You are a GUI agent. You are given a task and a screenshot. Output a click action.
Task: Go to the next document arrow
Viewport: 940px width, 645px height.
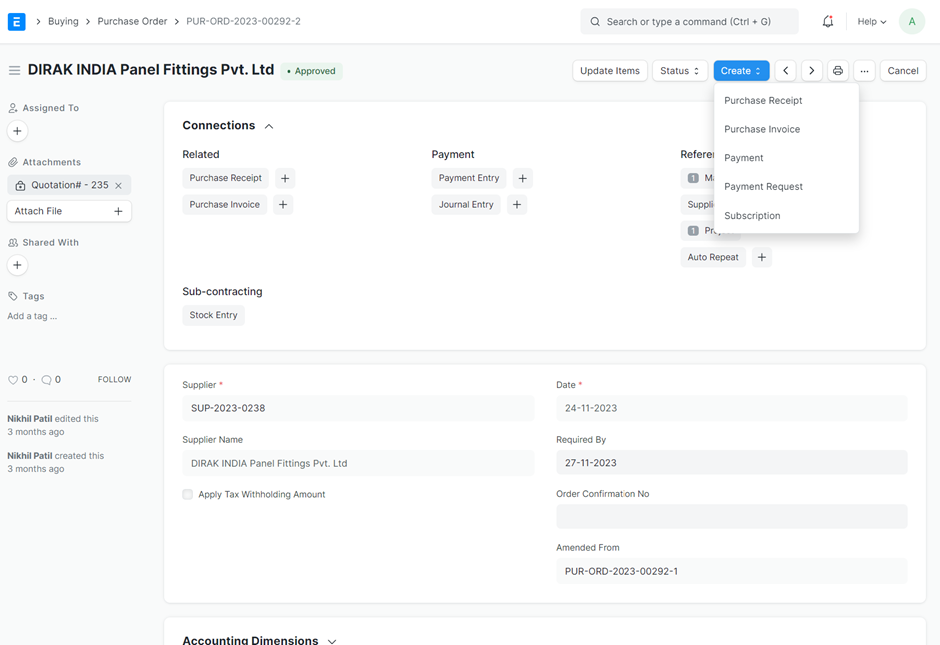click(x=812, y=71)
